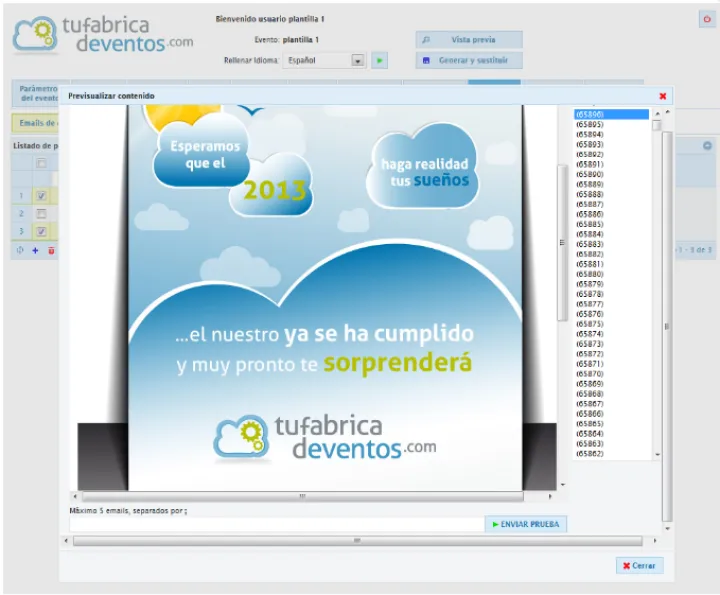Click the preview scroll left arrow
Viewport: 720px width, 595px height.
[75, 496]
